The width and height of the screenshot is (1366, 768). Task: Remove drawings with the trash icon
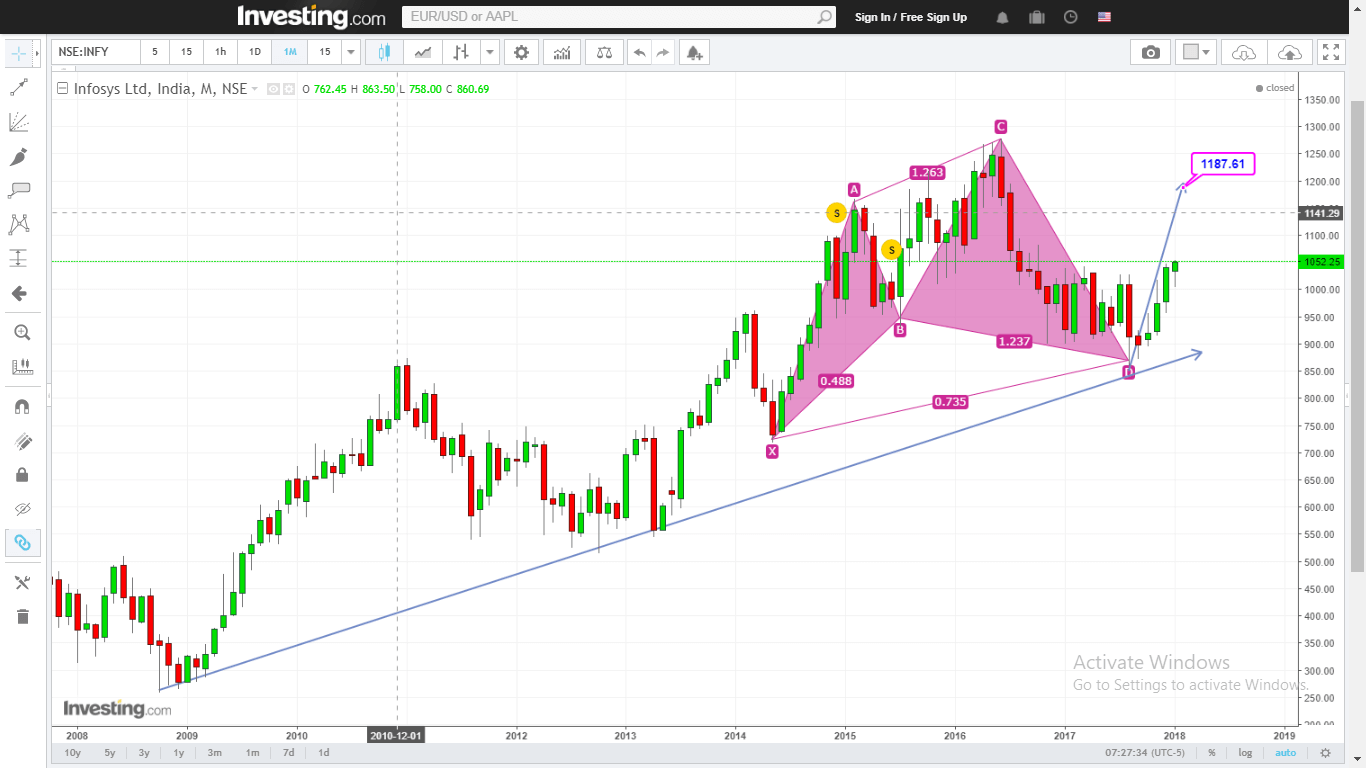click(x=22, y=616)
